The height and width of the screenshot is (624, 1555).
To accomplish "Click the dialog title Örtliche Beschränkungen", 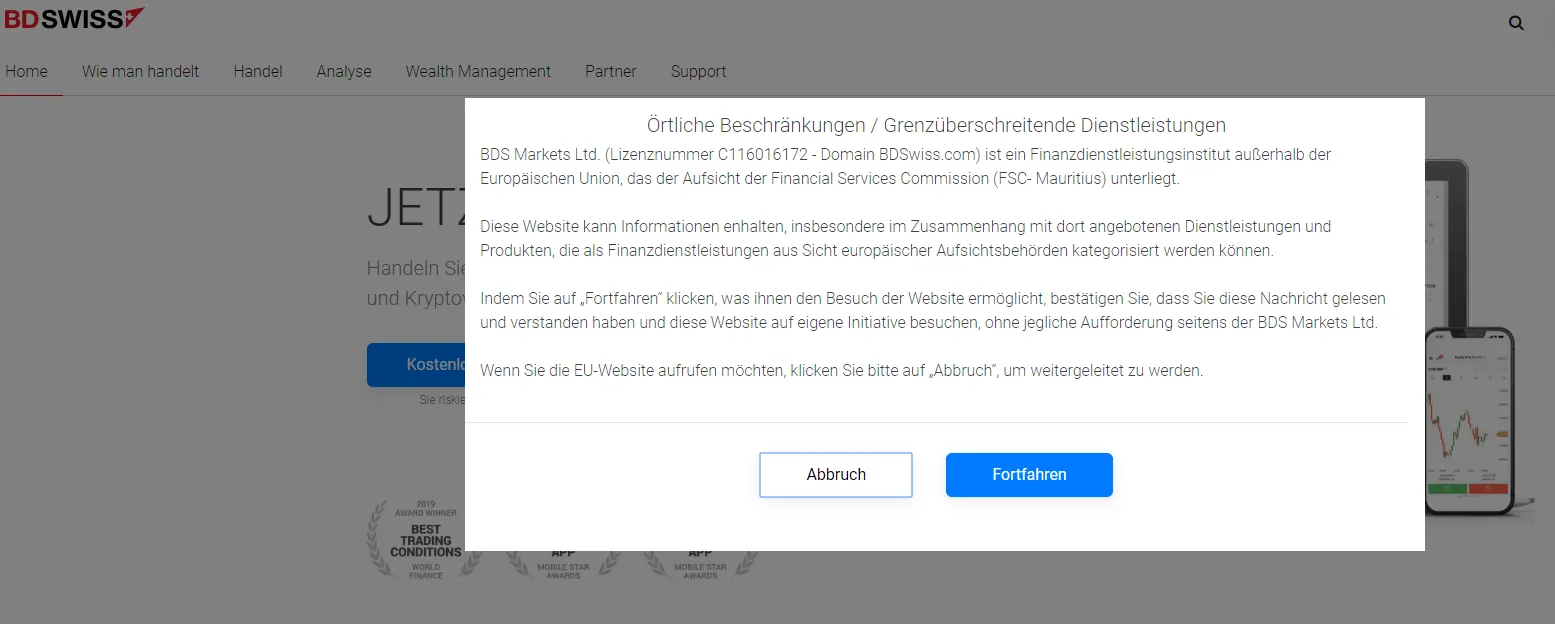I will click(936, 125).
